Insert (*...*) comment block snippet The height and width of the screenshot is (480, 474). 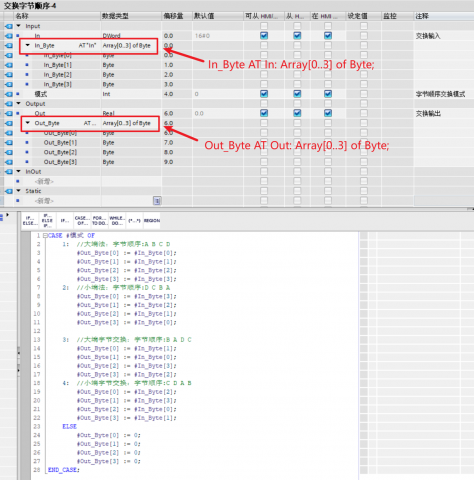(134, 221)
